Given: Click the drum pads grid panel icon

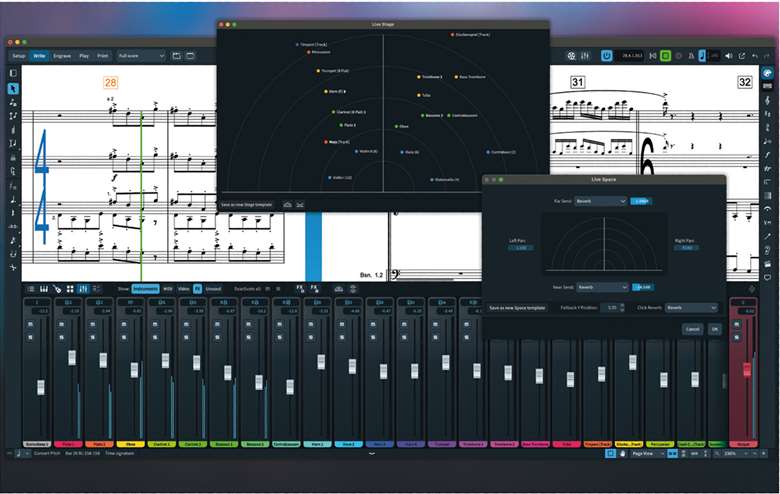Looking at the screenshot, I should click(x=69, y=288).
